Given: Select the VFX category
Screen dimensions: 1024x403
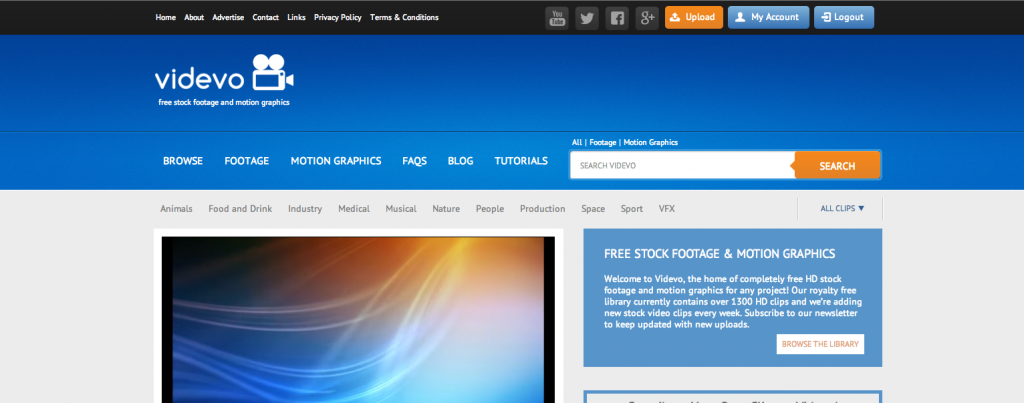Looking at the screenshot, I should [667, 209].
